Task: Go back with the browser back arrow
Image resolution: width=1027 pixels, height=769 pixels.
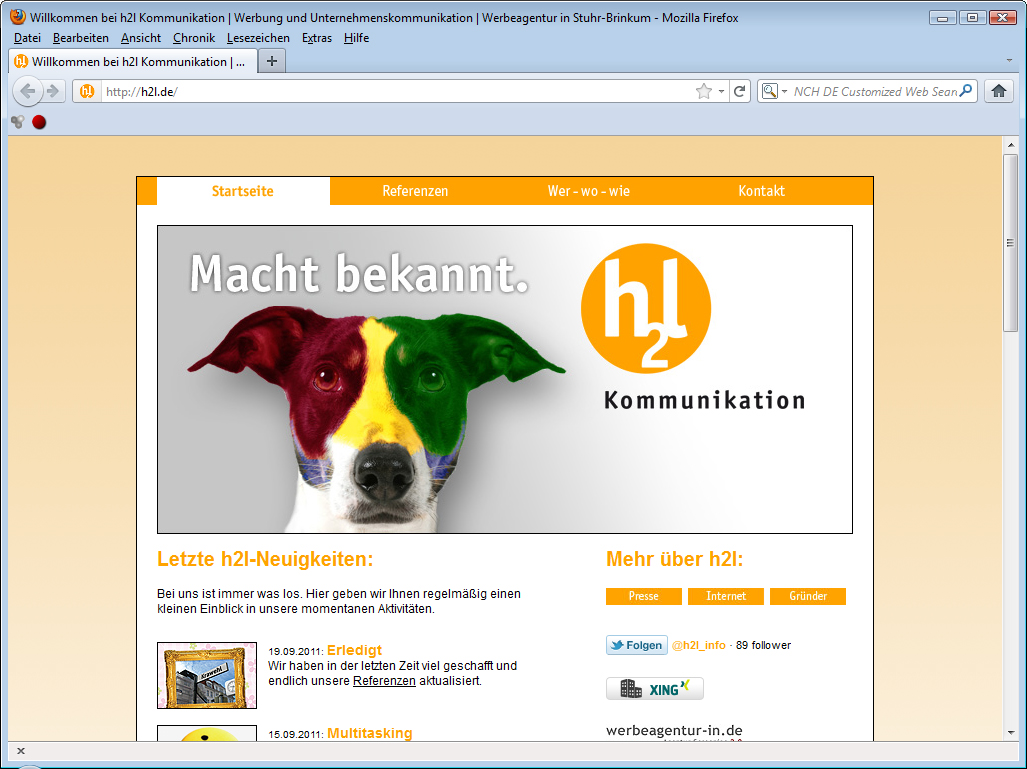Action: [x=28, y=91]
